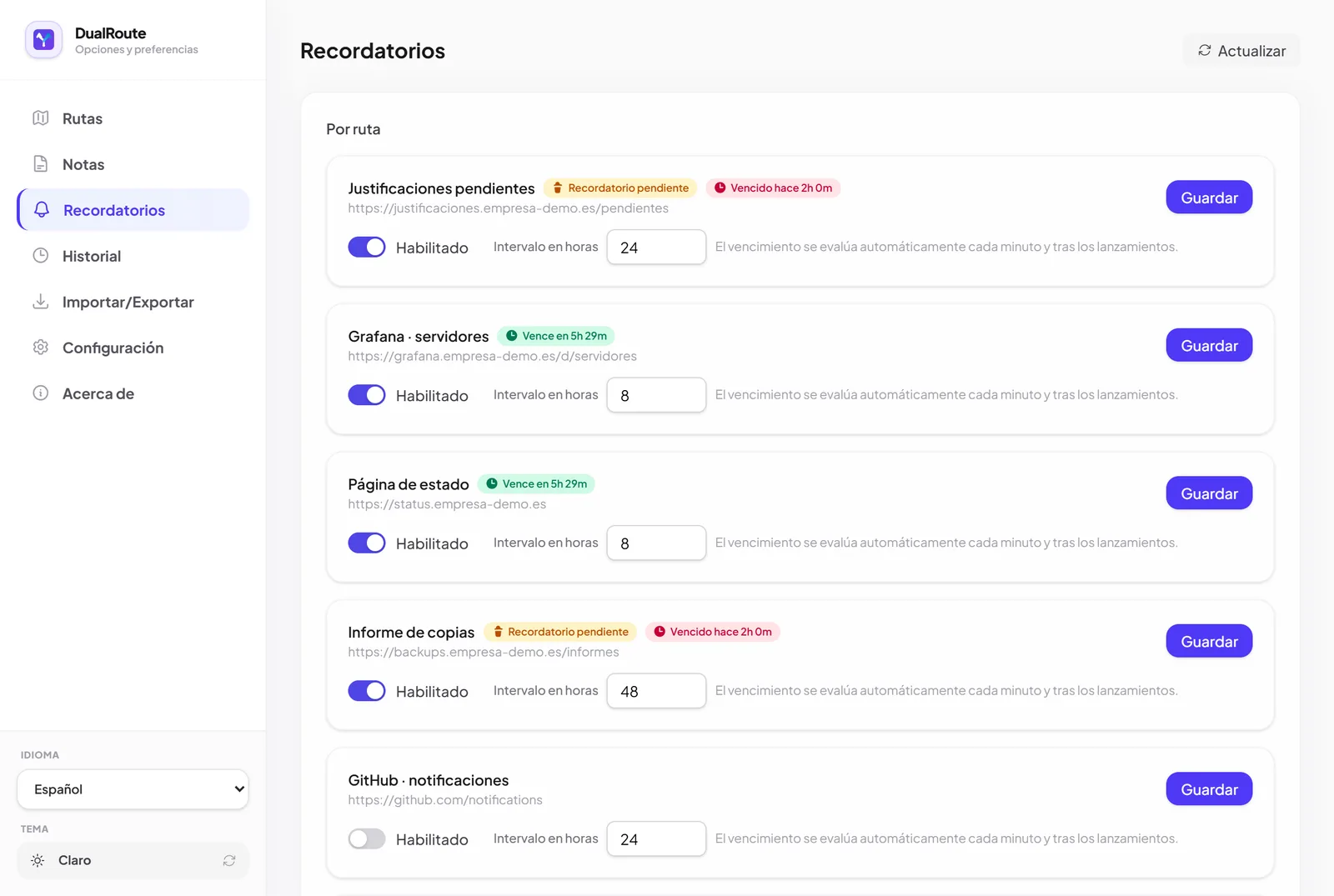Toggle Habilitado switch for Informe de copias

[367, 691]
